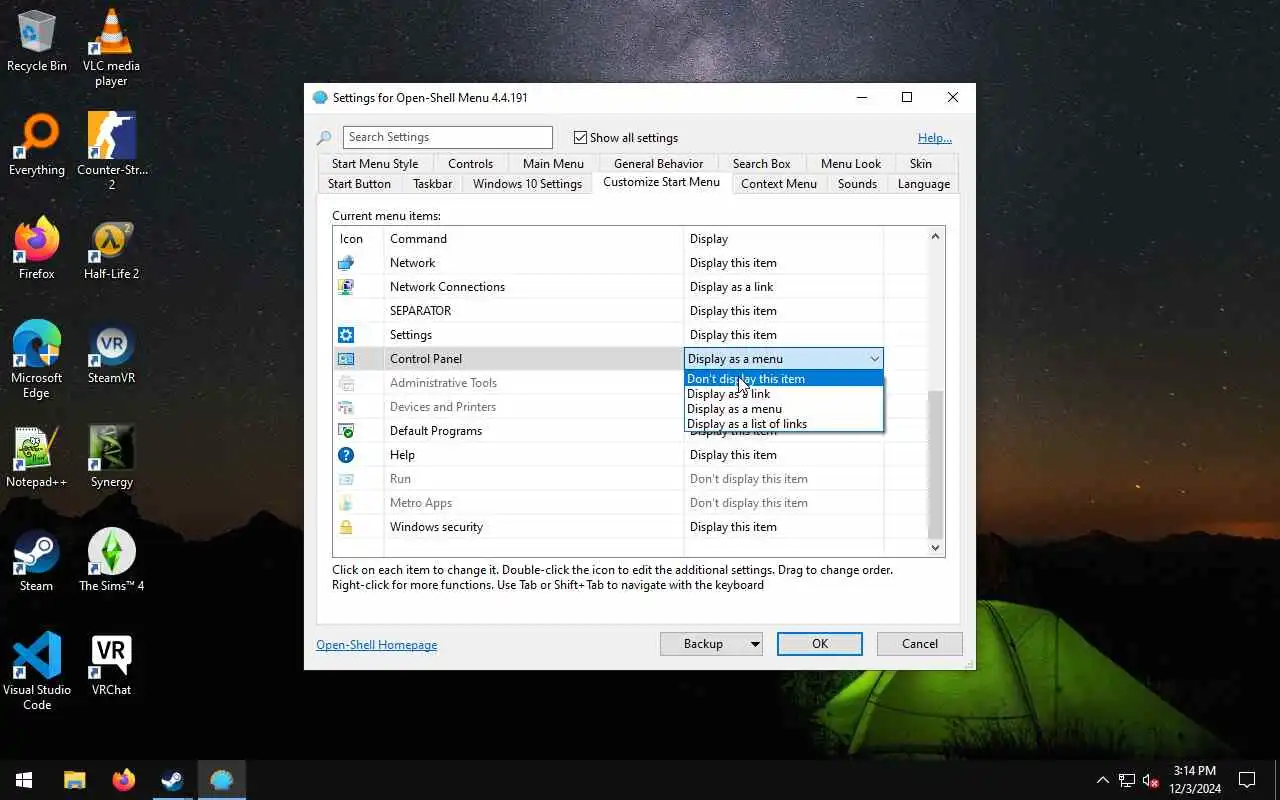Open File Explorer from the taskbar

pos(75,780)
